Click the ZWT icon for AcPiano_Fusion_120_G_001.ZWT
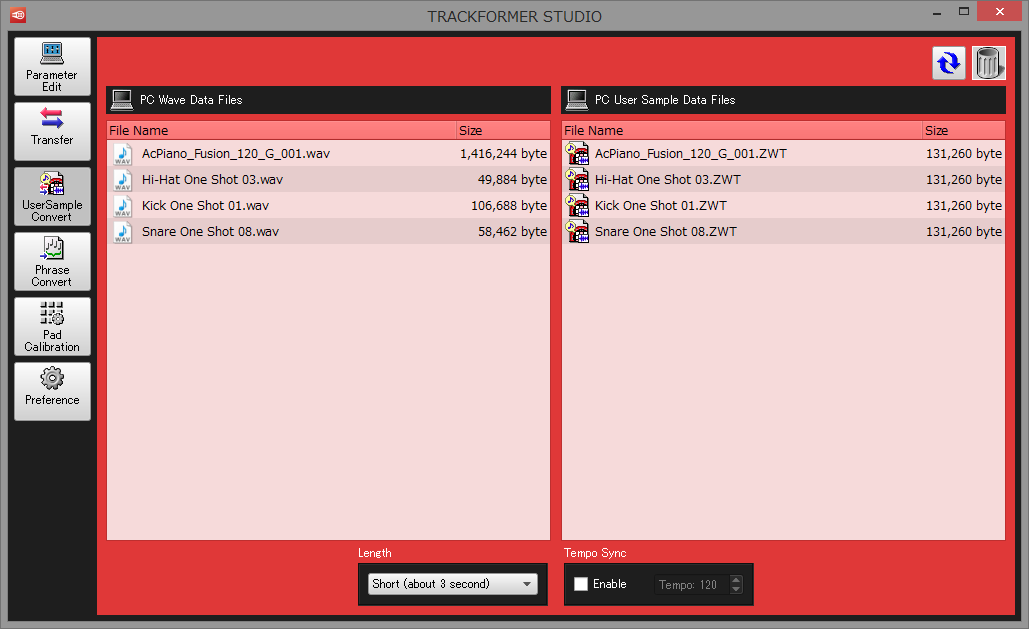Viewport: 1029px width, 629px height. tap(578, 154)
